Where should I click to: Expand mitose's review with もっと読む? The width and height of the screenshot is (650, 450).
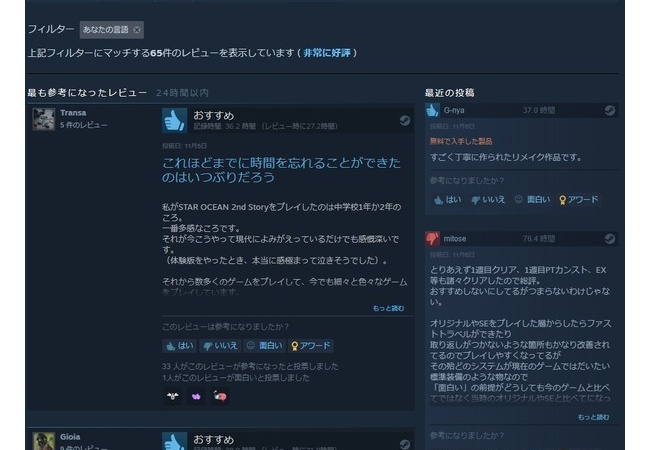(593, 417)
